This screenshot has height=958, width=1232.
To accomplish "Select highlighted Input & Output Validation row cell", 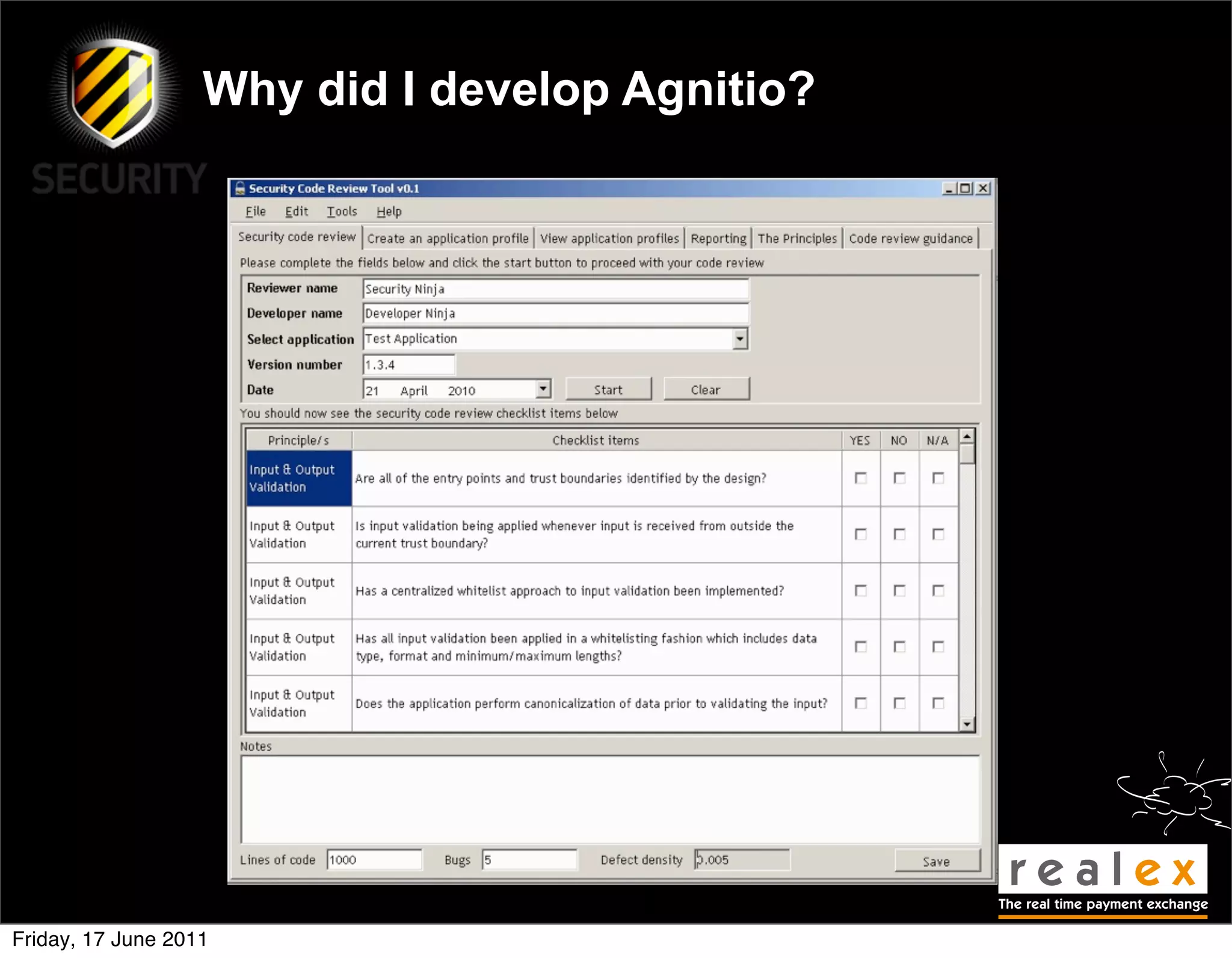I will [x=298, y=478].
